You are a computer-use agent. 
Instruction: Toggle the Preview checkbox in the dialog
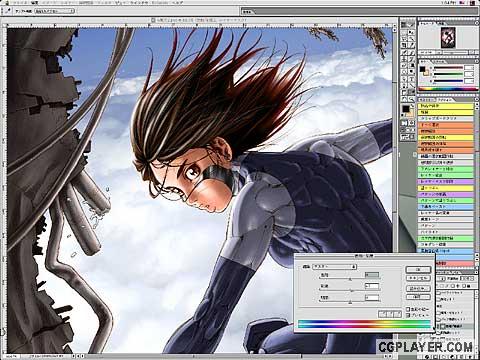tap(408, 315)
